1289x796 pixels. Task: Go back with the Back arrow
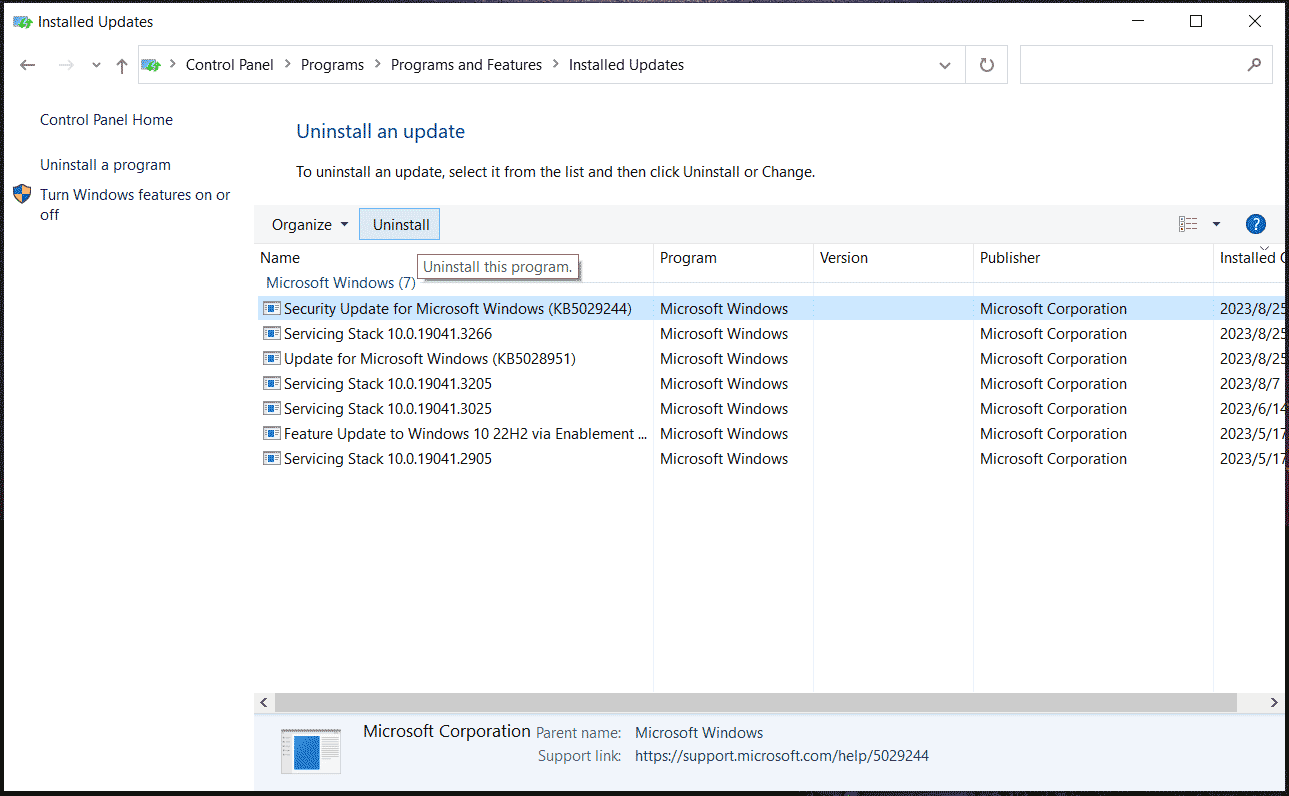point(28,65)
